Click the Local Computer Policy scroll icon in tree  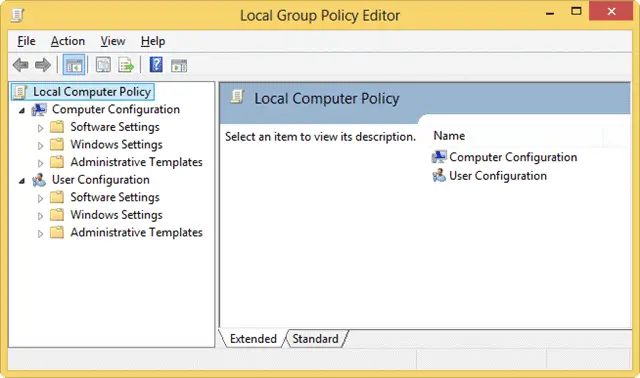click(20, 92)
